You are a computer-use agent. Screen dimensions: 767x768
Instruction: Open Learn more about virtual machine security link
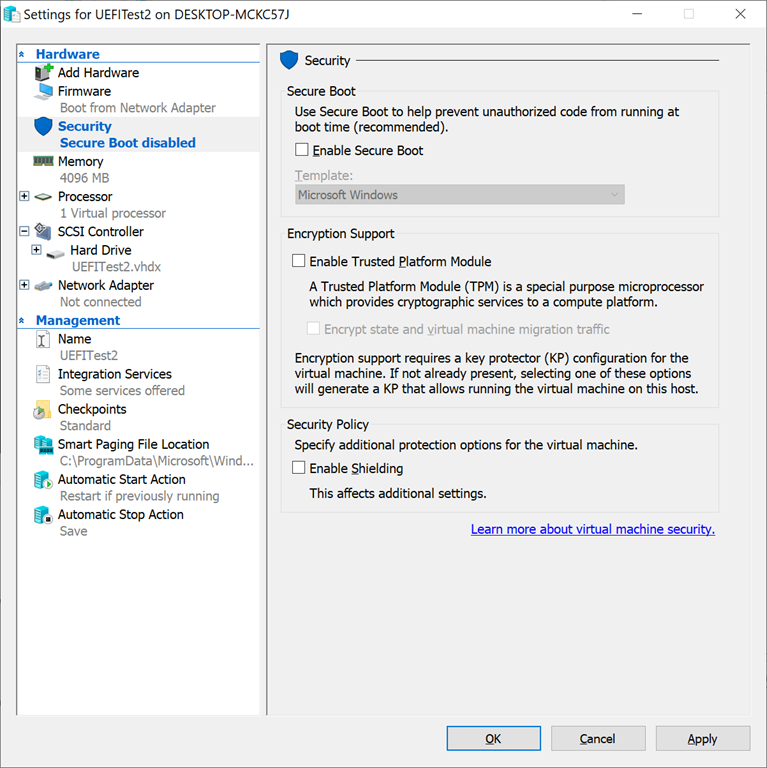(592, 530)
